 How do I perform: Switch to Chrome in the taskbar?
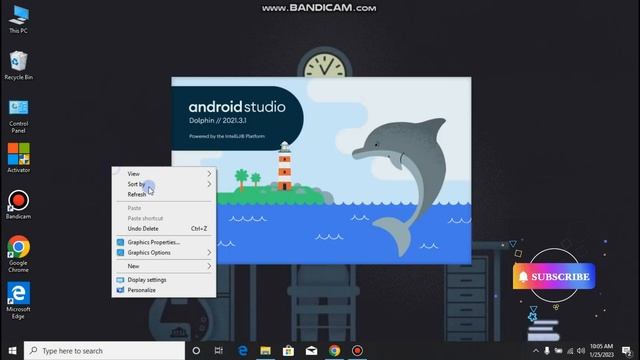coord(334,351)
